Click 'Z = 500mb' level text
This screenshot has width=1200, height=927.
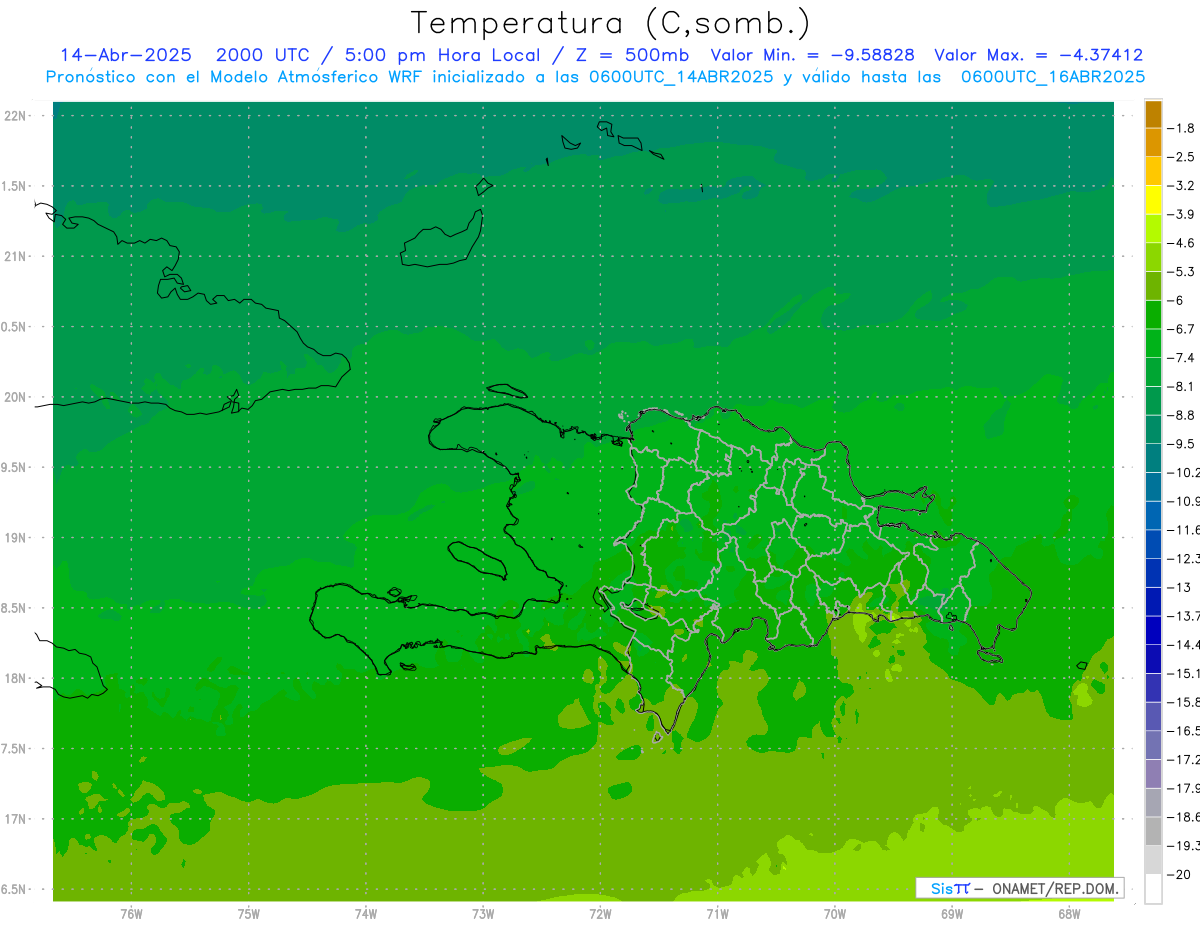click(631, 55)
